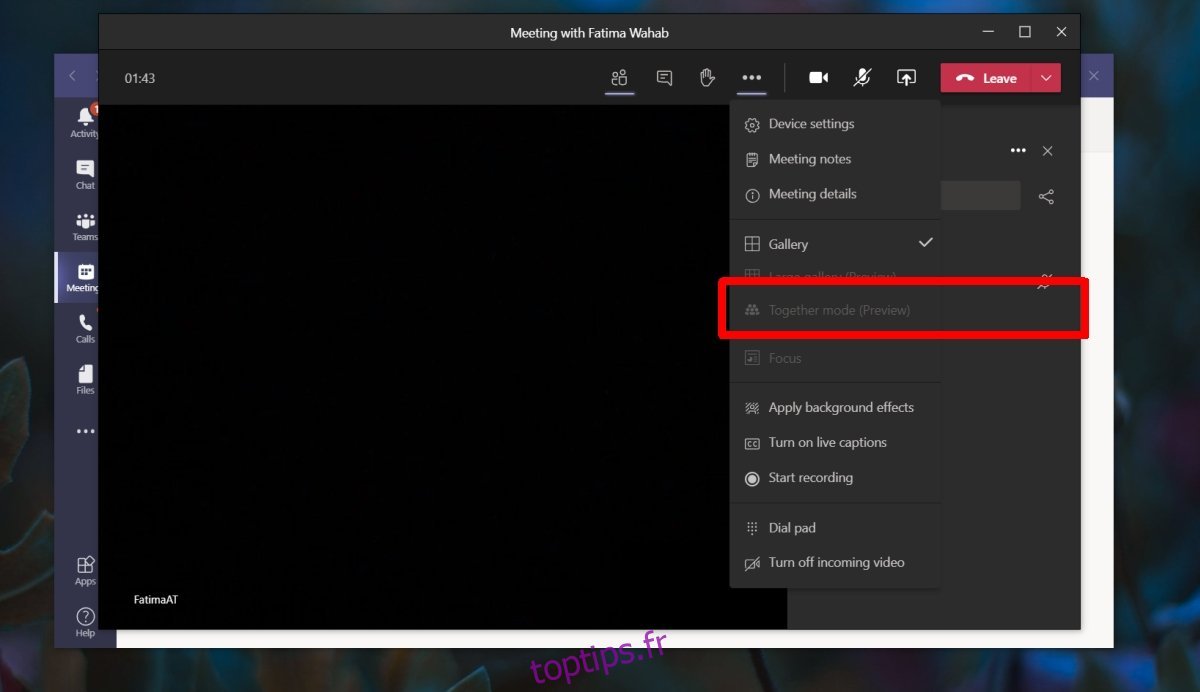Expand the Leave button dropdown arrow

pos(1046,78)
